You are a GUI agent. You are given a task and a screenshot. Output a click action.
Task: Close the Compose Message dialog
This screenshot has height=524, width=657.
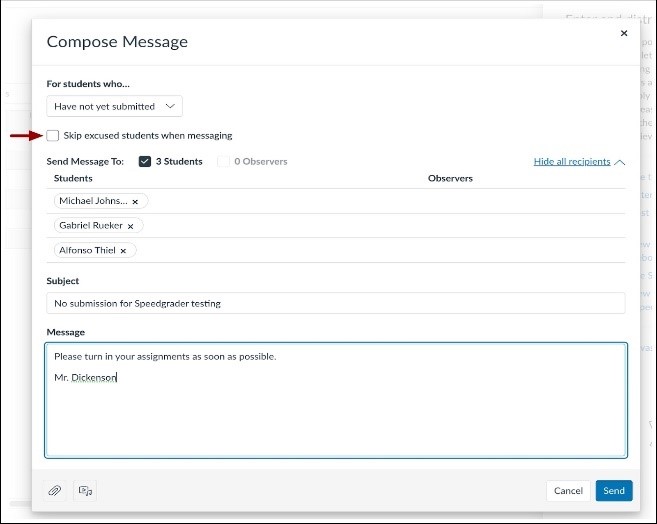pyautogui.click(x=624, y=33)
